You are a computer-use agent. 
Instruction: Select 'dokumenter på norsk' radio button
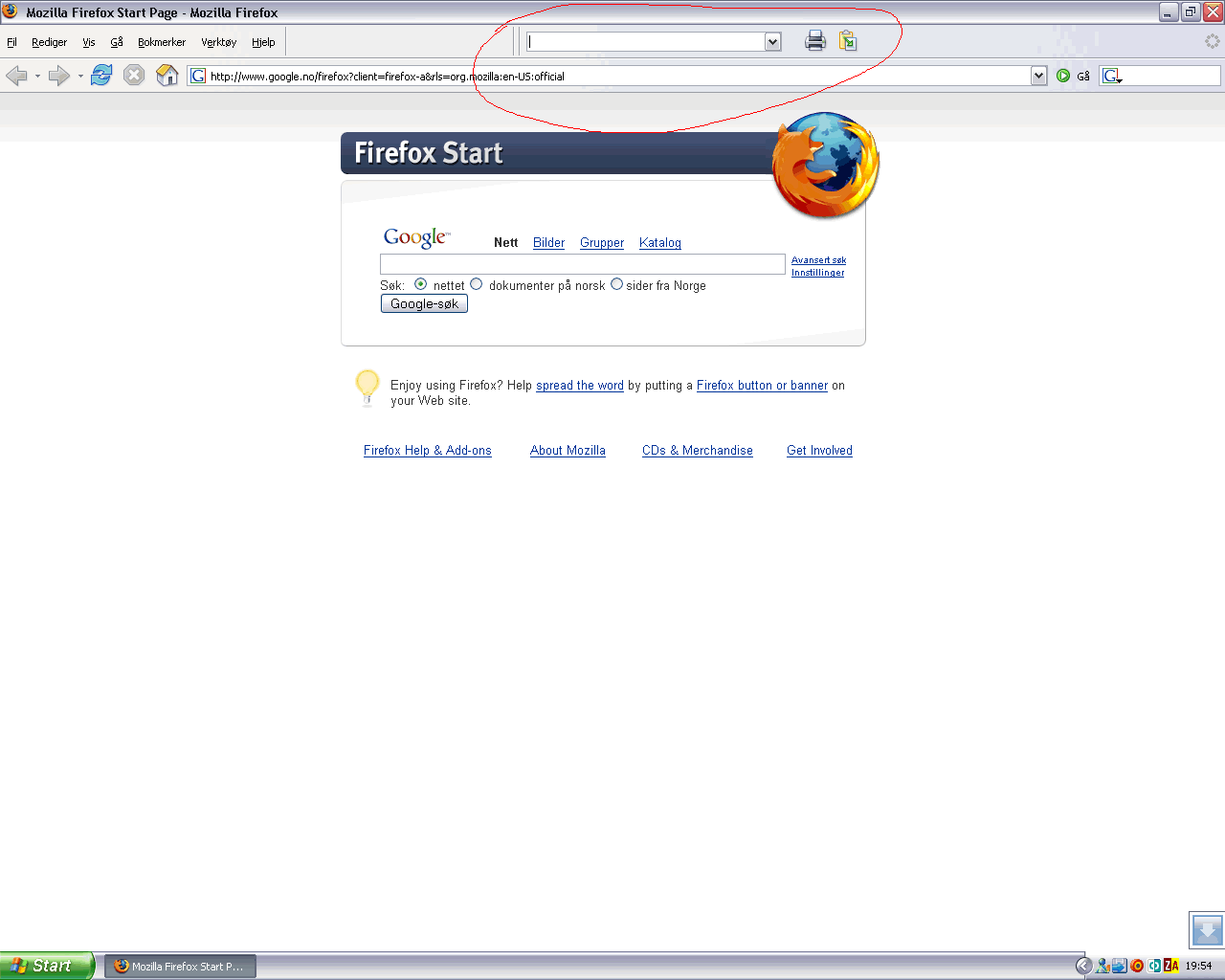pyautogui.click(x=476, y=284)
